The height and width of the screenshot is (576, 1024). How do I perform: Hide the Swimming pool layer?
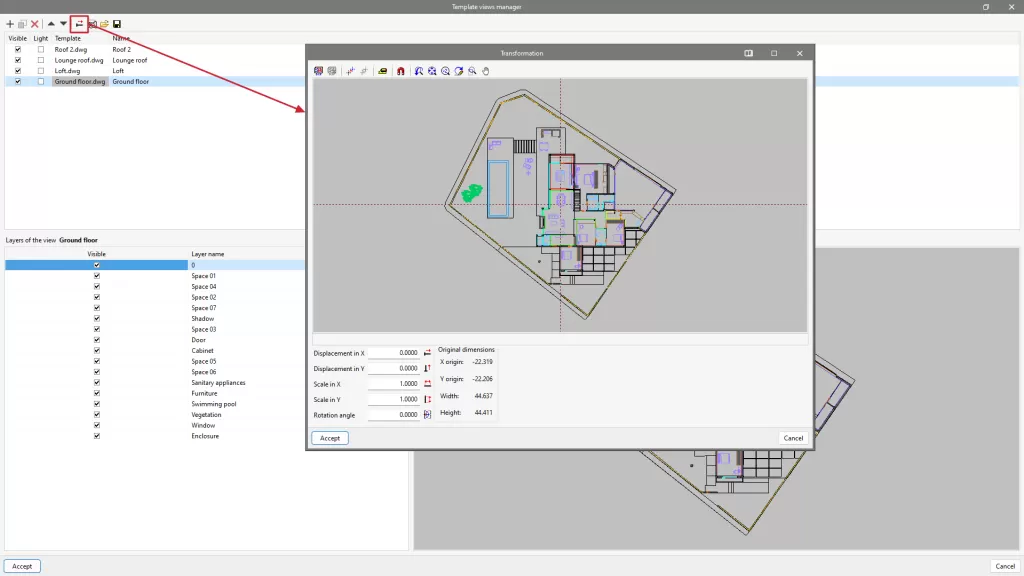tap(97, 404)
